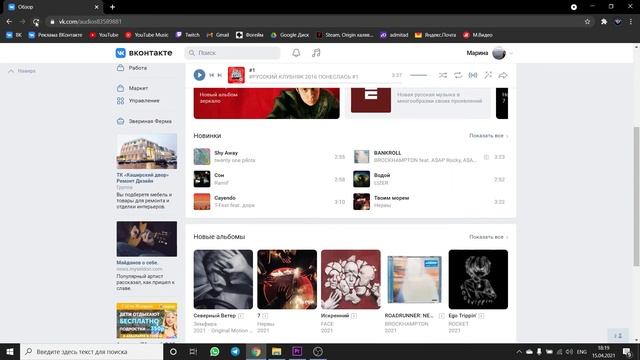The width and height of the screenshot is (640, 360).
Task: Open the VK notifications bell
Action: click(x=296, y=53)
